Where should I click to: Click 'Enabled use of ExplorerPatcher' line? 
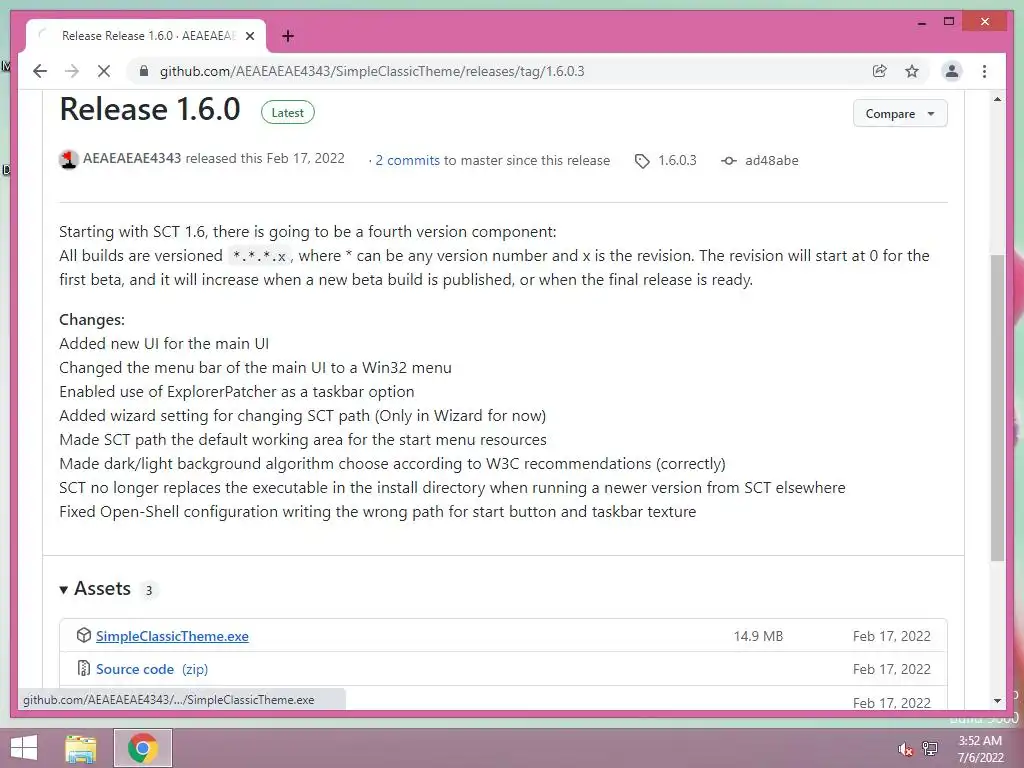tap(237, 392)
